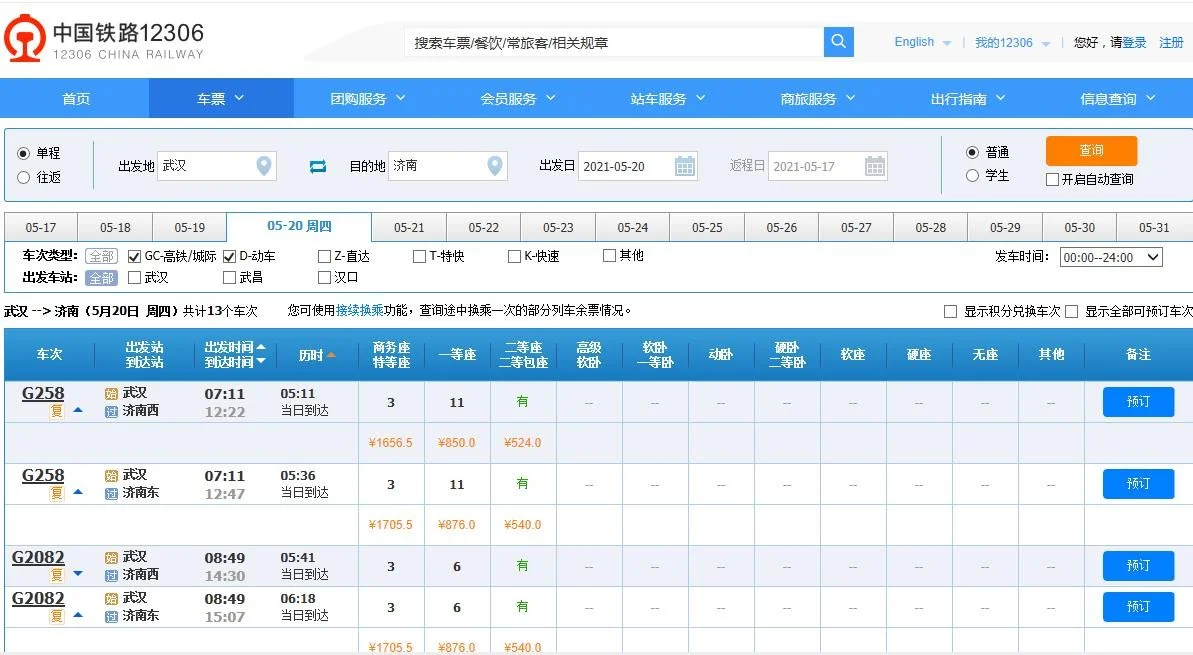
Task: Open the 00:00--24:00 departure time dropdown
Action: 1112,256
